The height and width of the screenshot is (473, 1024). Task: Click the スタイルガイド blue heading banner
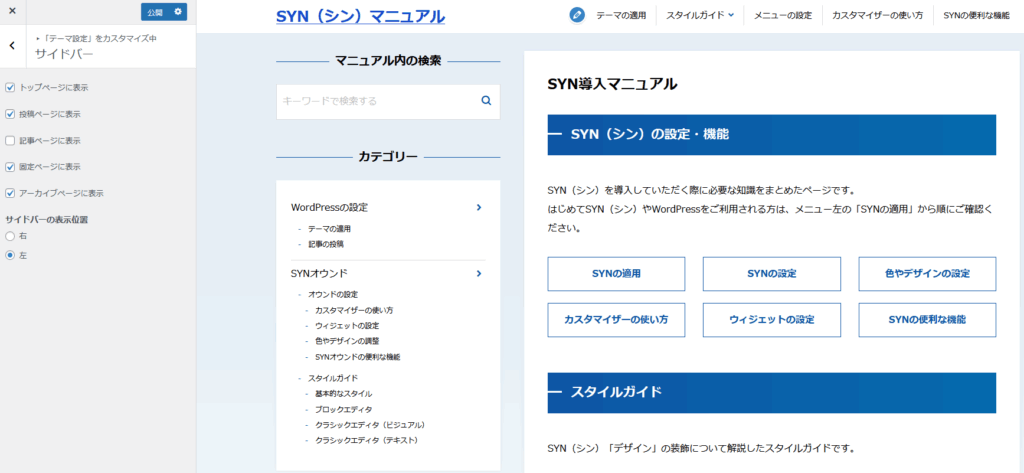click(x=771, y=393)
